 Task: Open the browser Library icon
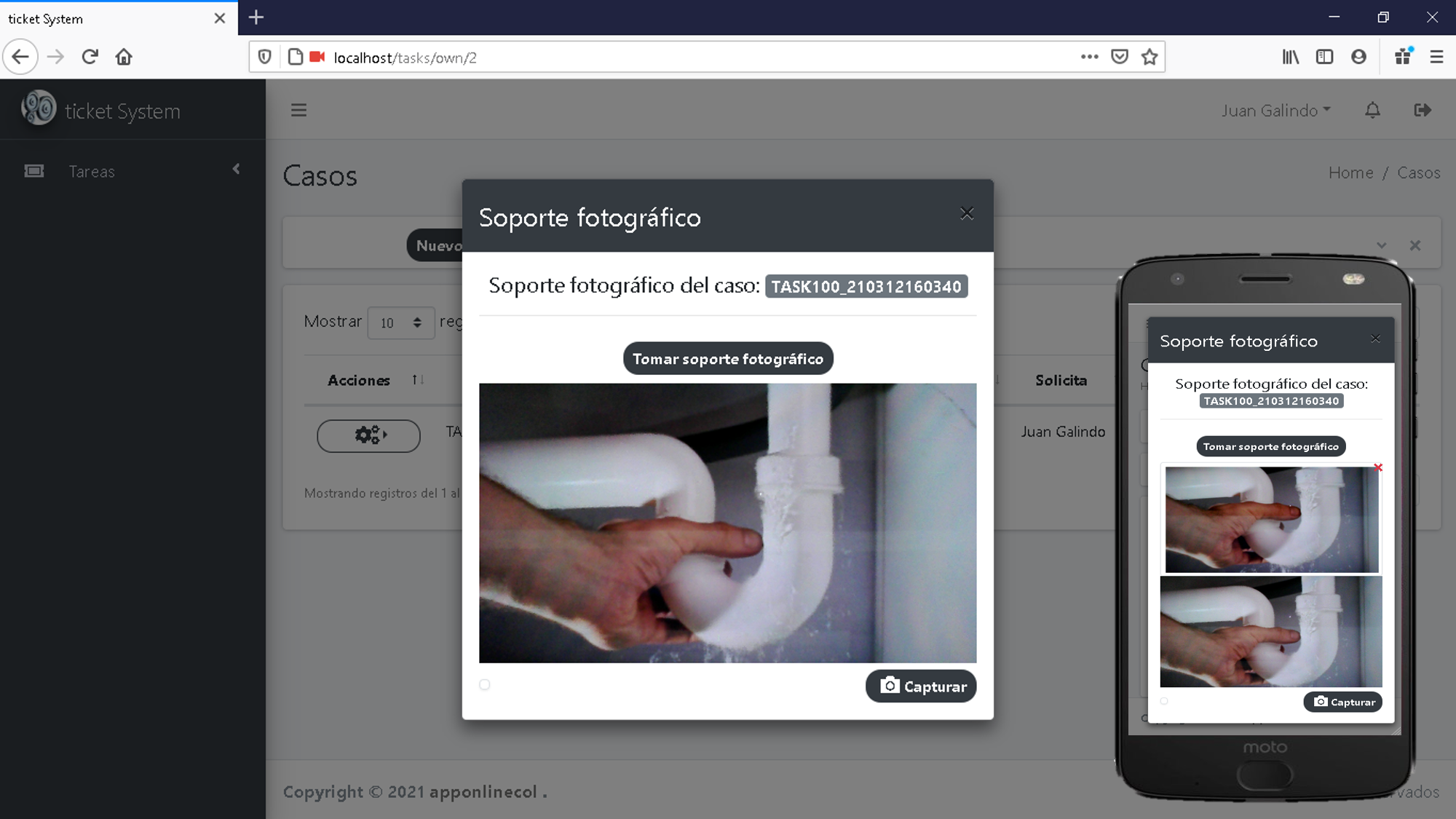(x=1291, y=57)
